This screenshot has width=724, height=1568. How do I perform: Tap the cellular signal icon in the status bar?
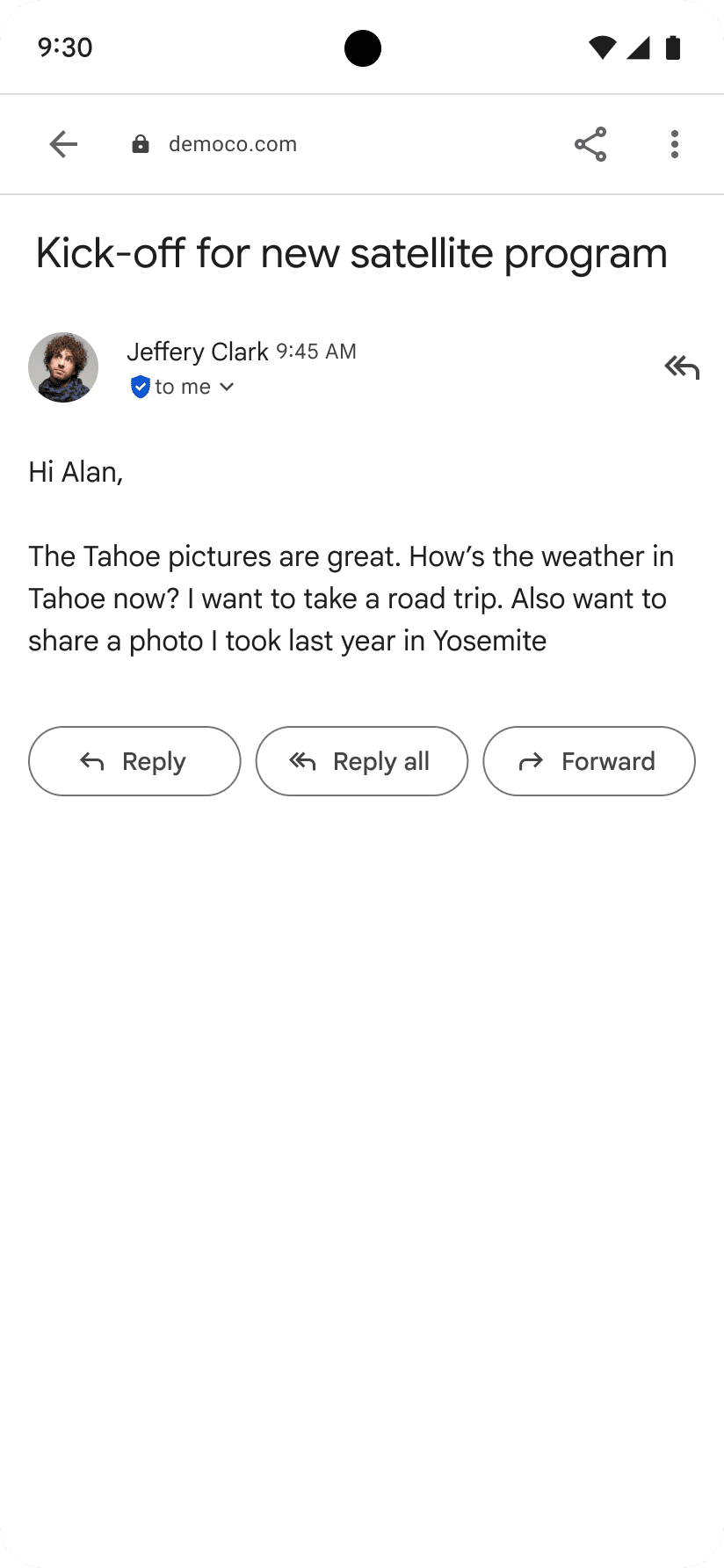point(639,47)
